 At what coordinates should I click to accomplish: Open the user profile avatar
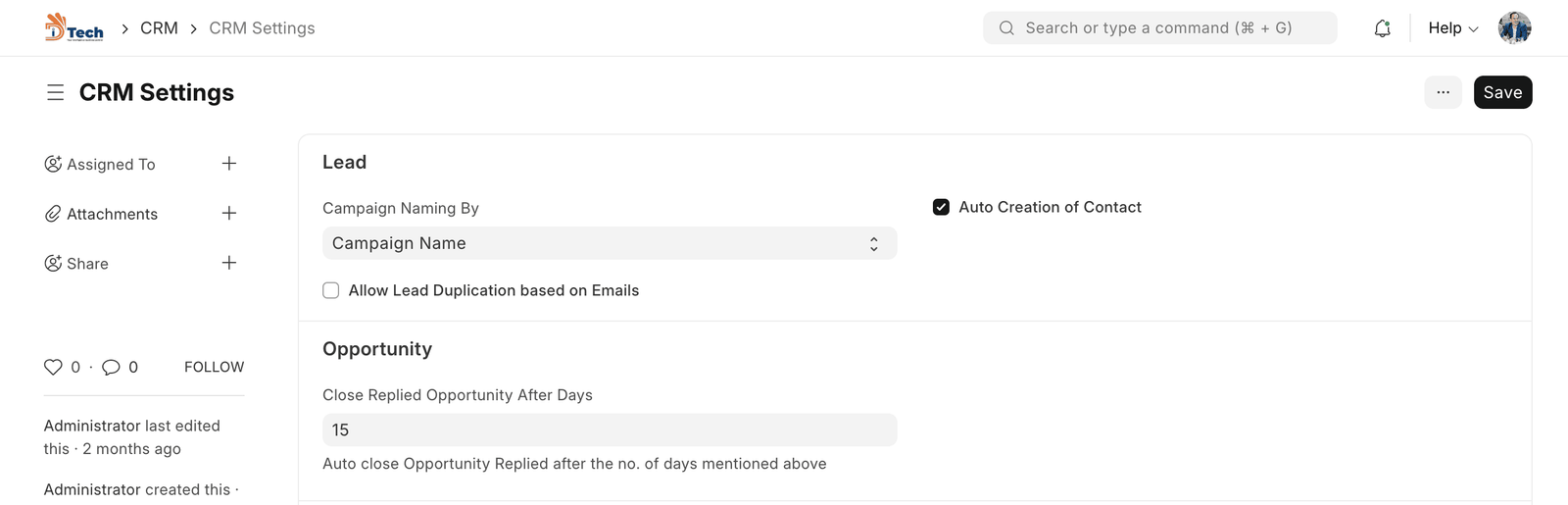pyautogui.click(x=1514, y=28)
